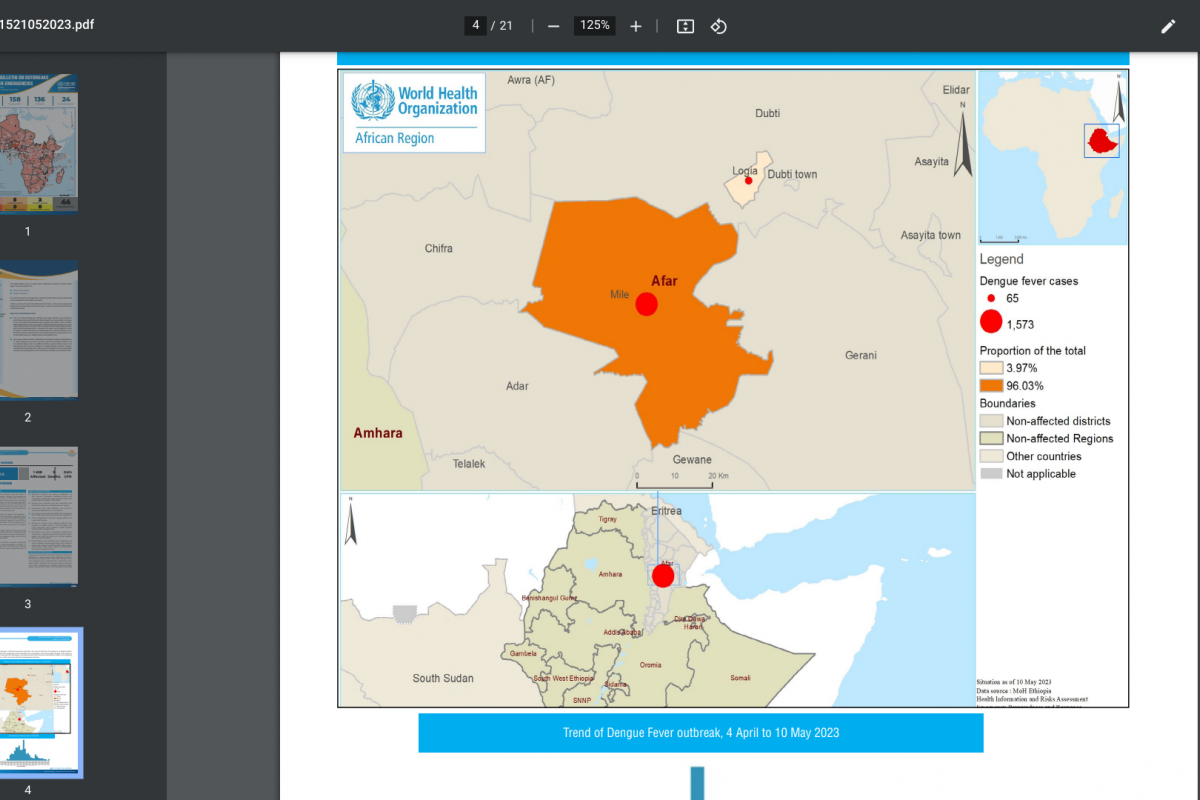The height and width of the screenshot is (800, 1200).
Task: Toggle the fit to page icon
Action: (x=685, y=26)
